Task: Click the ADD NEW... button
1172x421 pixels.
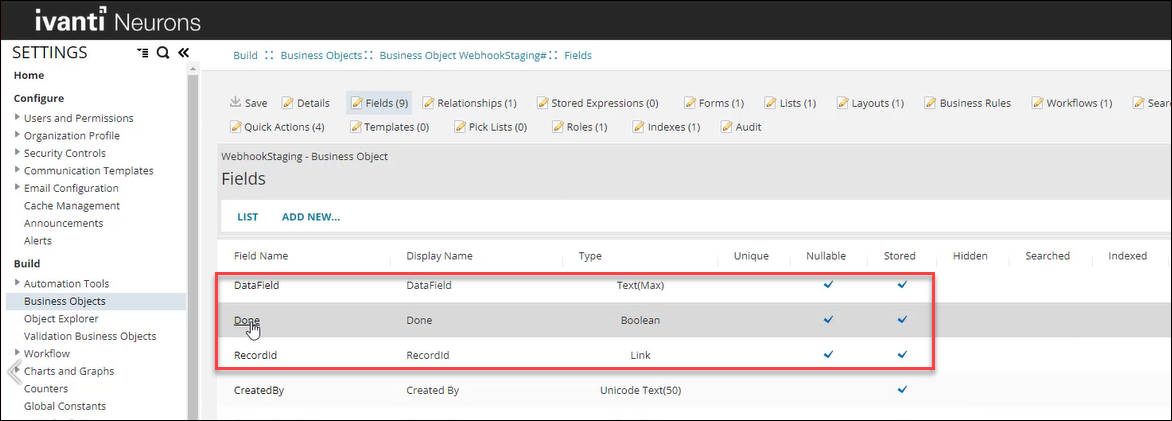Action: click(x=310, y=217)
